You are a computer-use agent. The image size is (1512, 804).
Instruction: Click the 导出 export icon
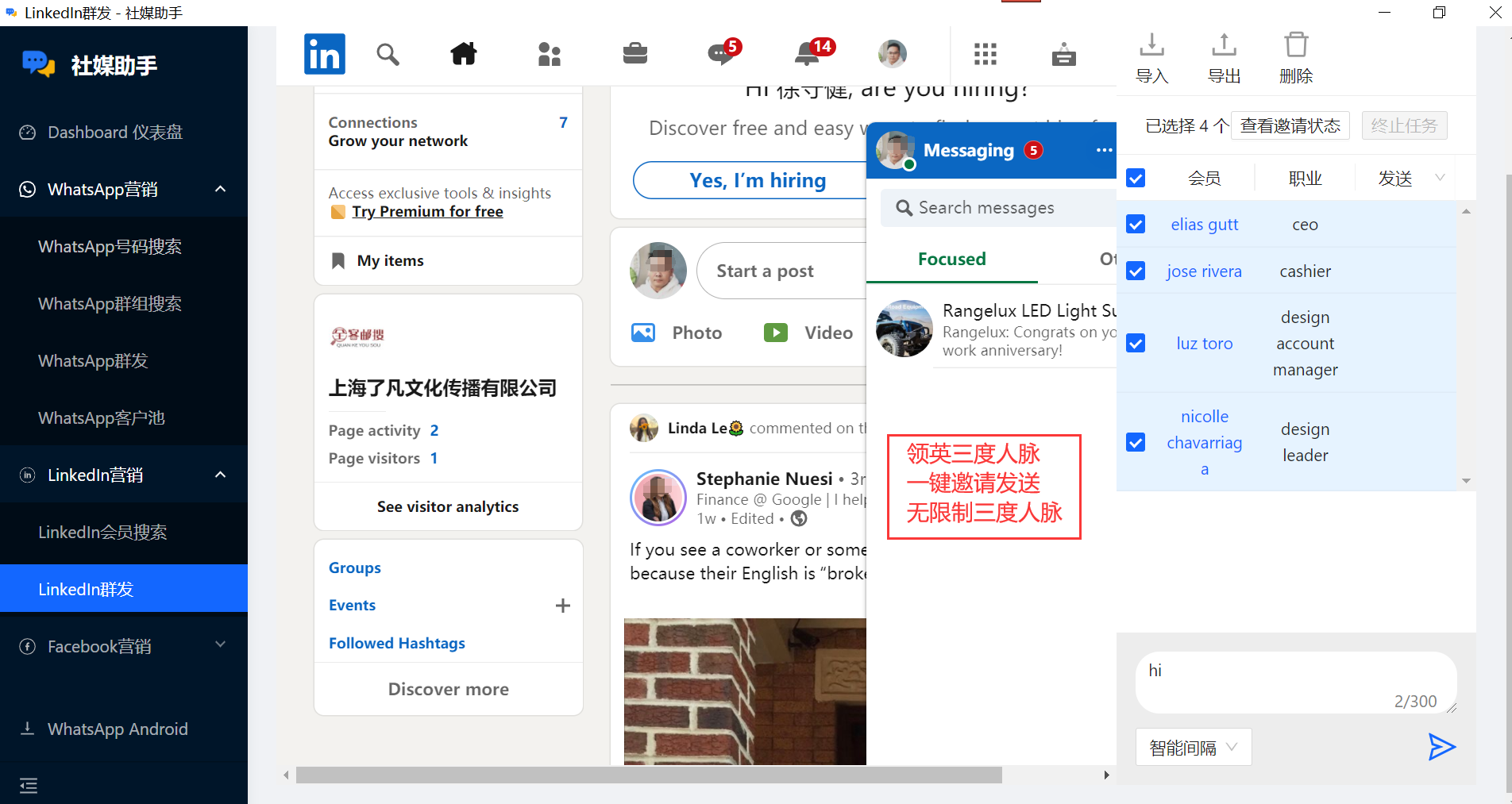click(1225, 45)
